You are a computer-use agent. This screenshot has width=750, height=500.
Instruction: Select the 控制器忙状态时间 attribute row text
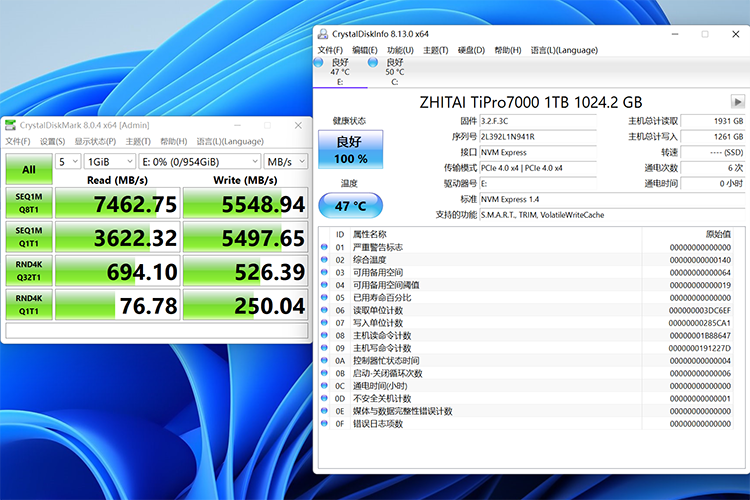(x=386, y=361)
